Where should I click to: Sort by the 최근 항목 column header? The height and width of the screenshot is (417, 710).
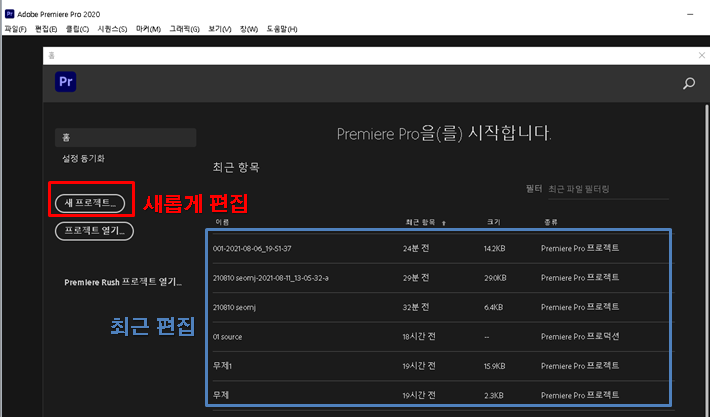[x=420, y=222]
